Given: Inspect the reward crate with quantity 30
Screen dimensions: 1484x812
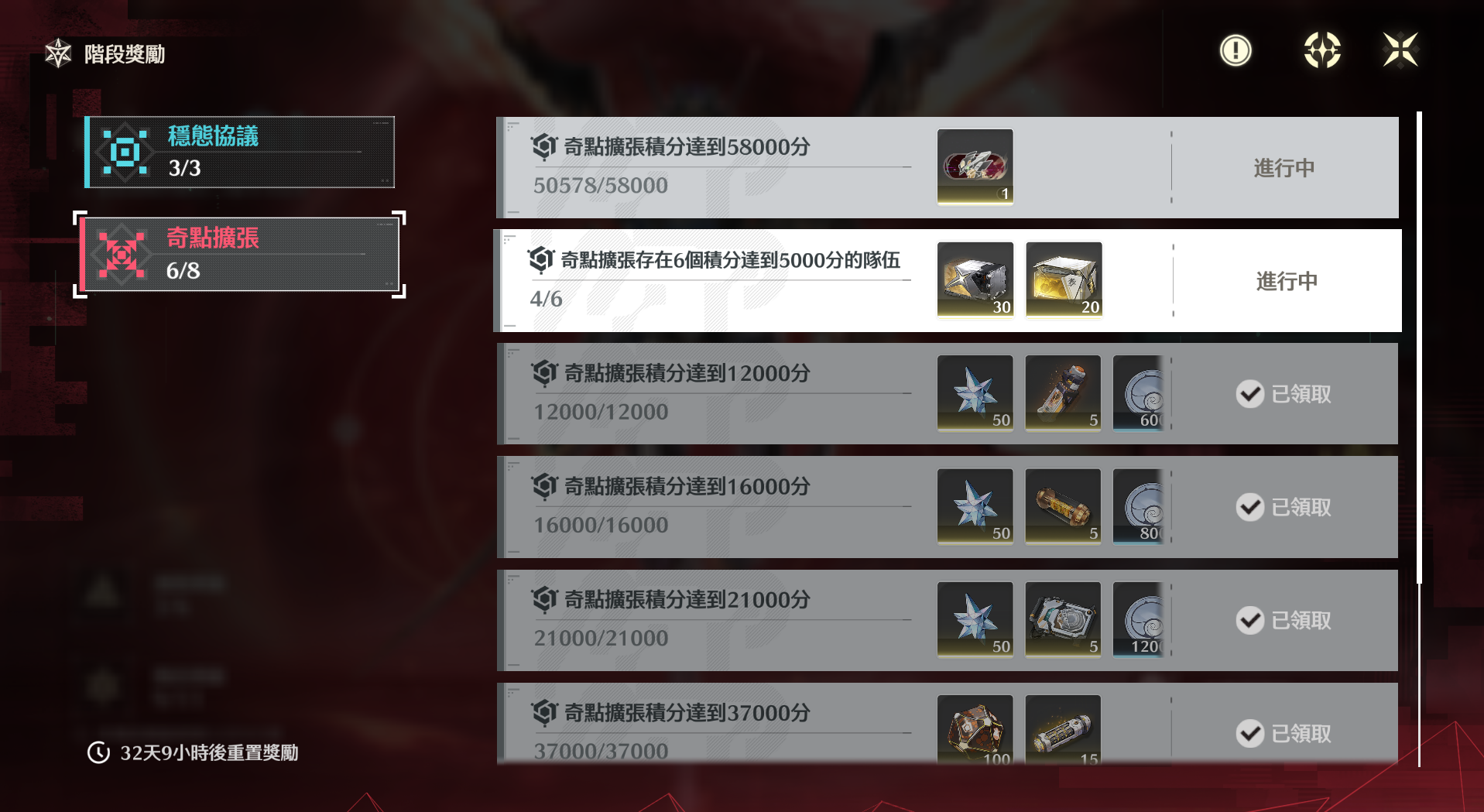Looking at the screenshot, I should click(975, 279).
